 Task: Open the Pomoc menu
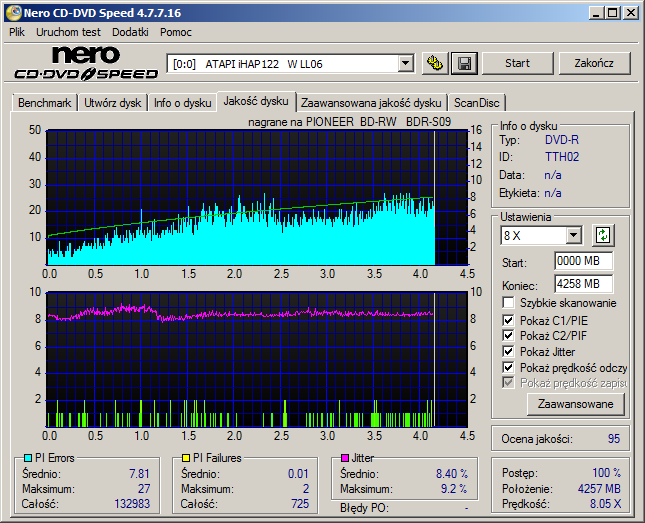click(x=176, y=32)
